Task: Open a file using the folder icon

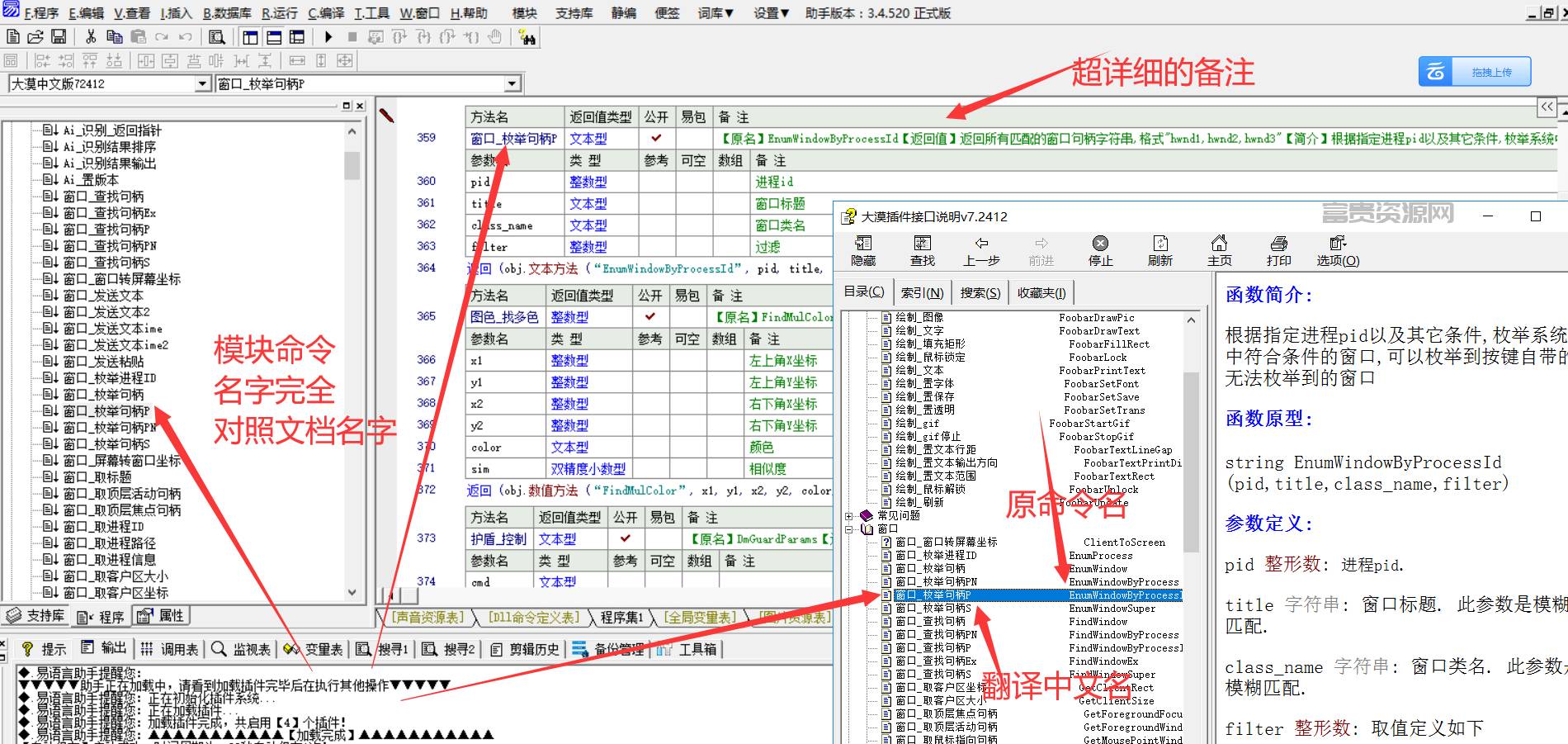Action: pyautogui.click(x=35, y=37)
